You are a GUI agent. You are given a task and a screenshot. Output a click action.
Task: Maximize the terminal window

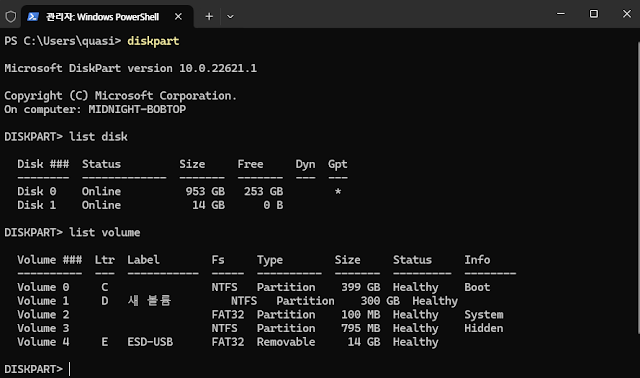pyautogui.click(x=594, y=14)
